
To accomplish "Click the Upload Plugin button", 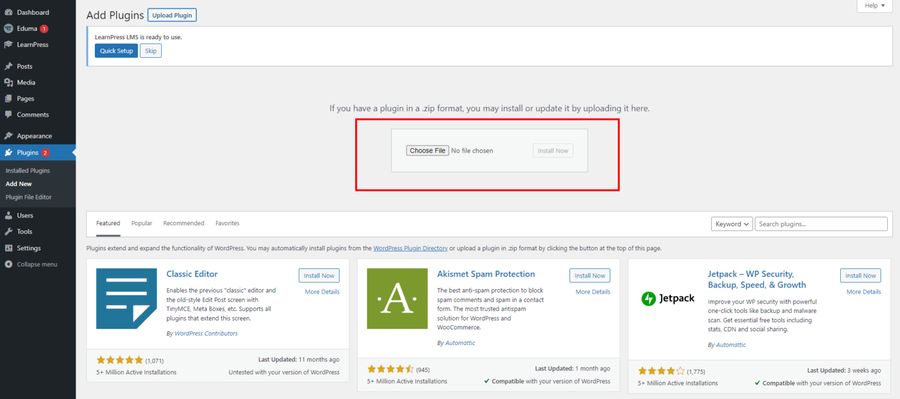I will pos(172,15).
